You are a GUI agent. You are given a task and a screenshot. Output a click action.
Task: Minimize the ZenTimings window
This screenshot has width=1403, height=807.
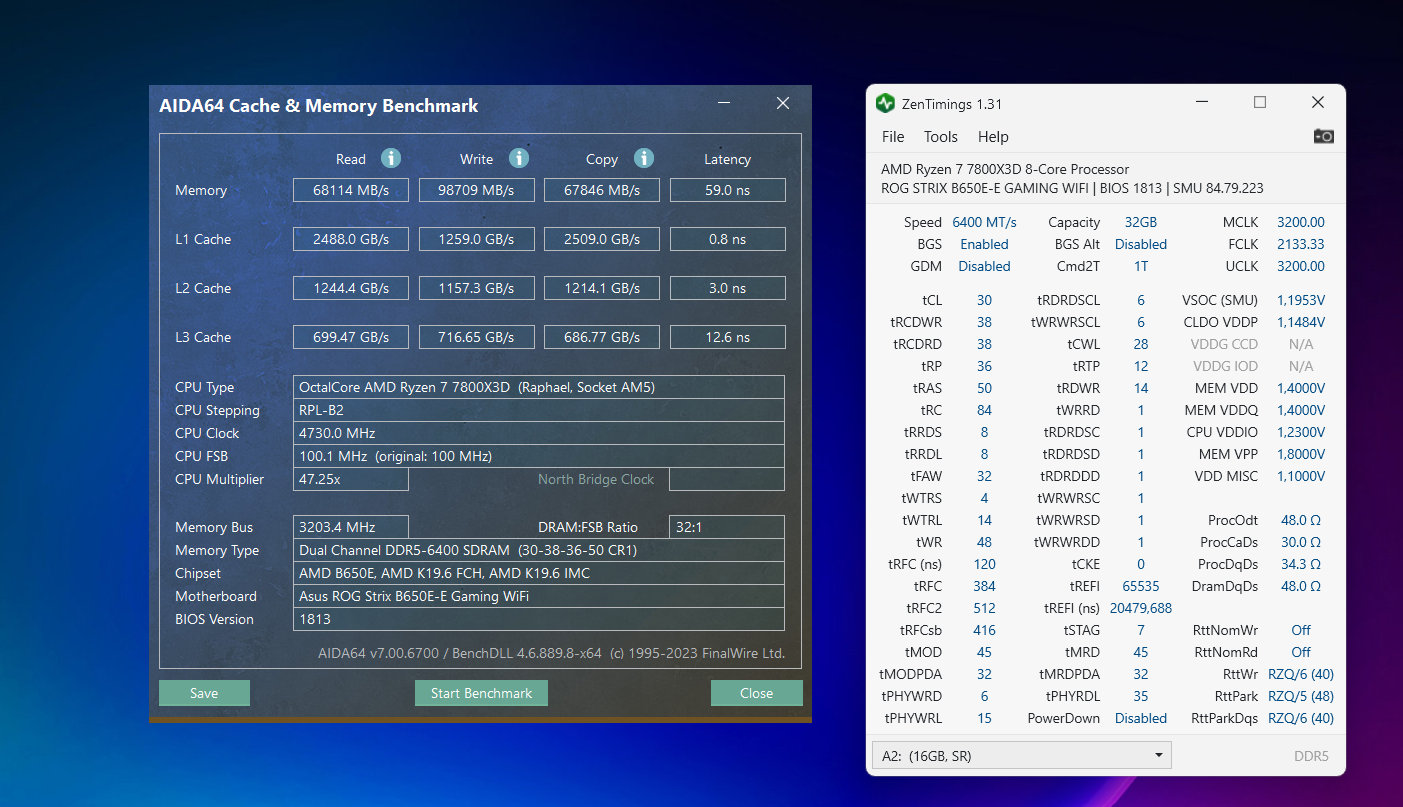[1202, 103]
